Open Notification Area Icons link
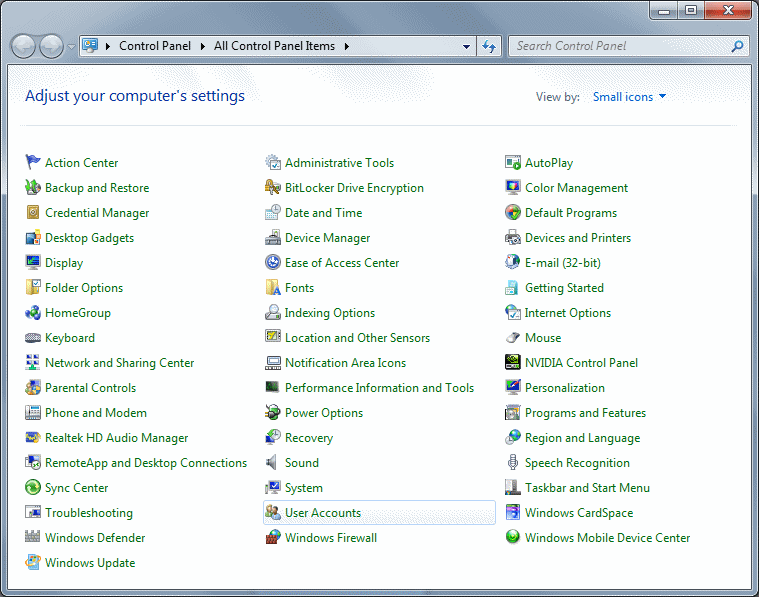Viewport: 759px width, 597px height. coord(345,363)
